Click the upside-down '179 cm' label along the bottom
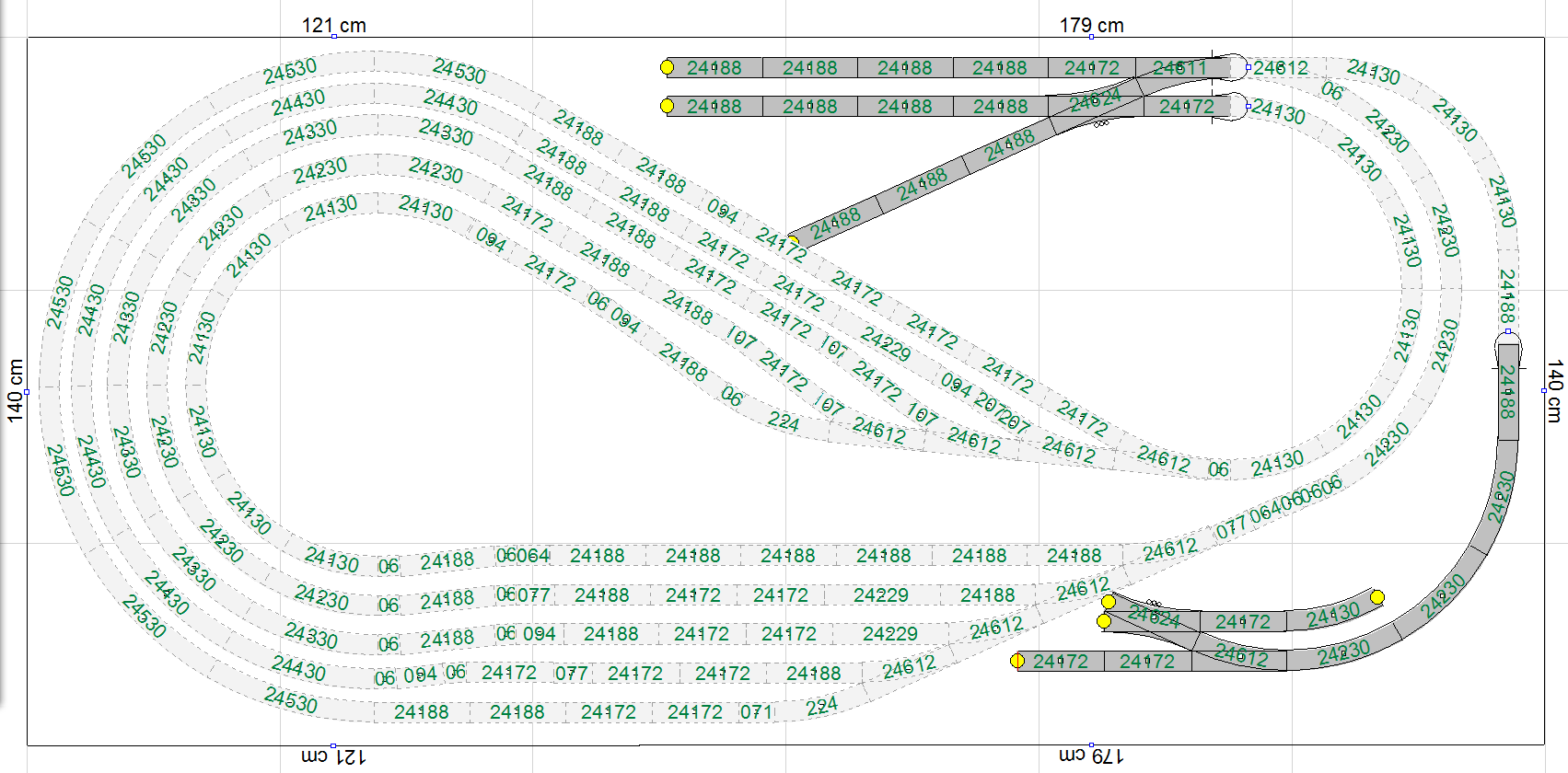Screen dimensions: 1568x773 pyautogui.click(x=1092, y=756)
